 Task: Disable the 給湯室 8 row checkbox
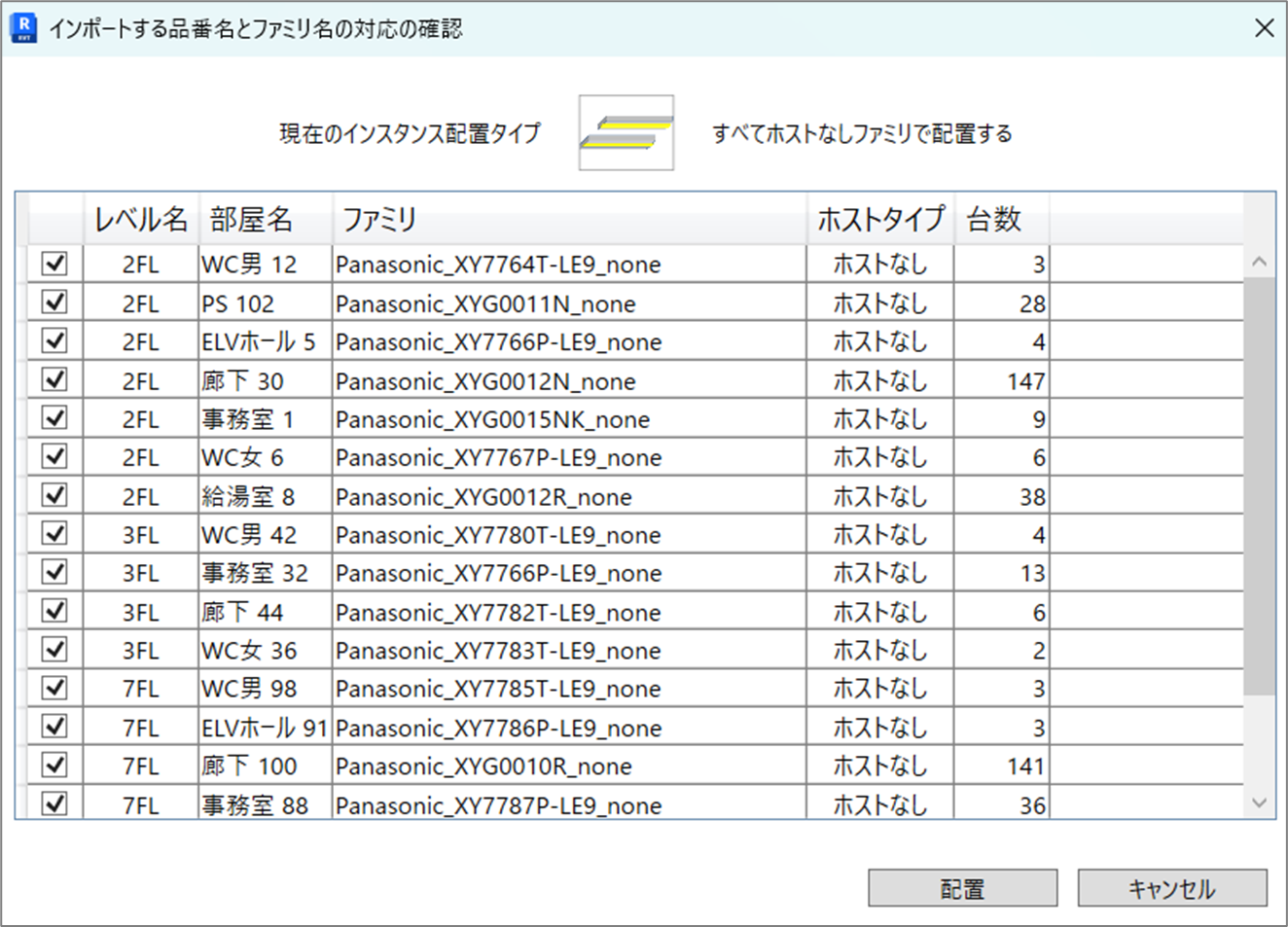(54, 495)
